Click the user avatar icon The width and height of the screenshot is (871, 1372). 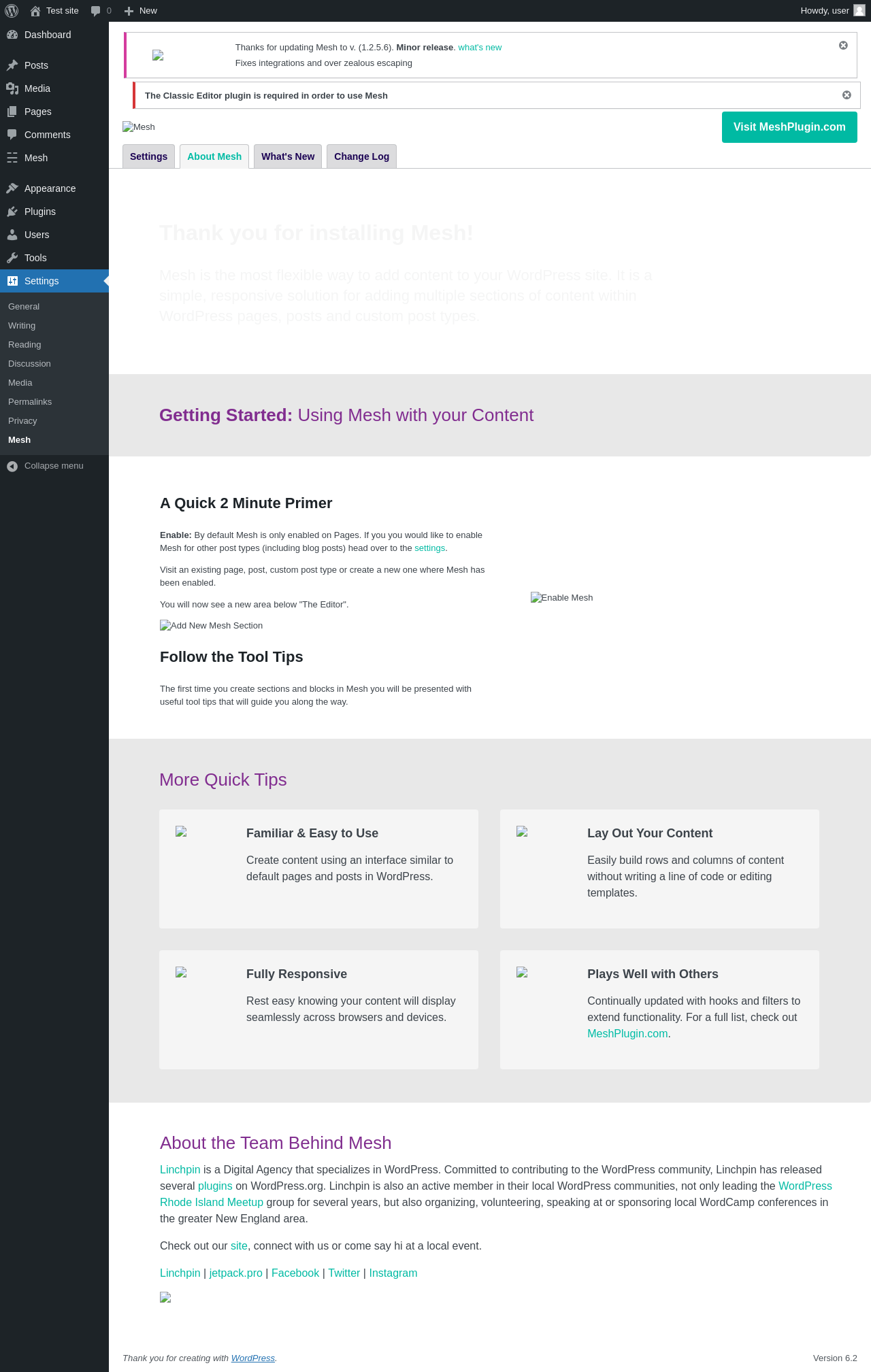pos(859,11)
